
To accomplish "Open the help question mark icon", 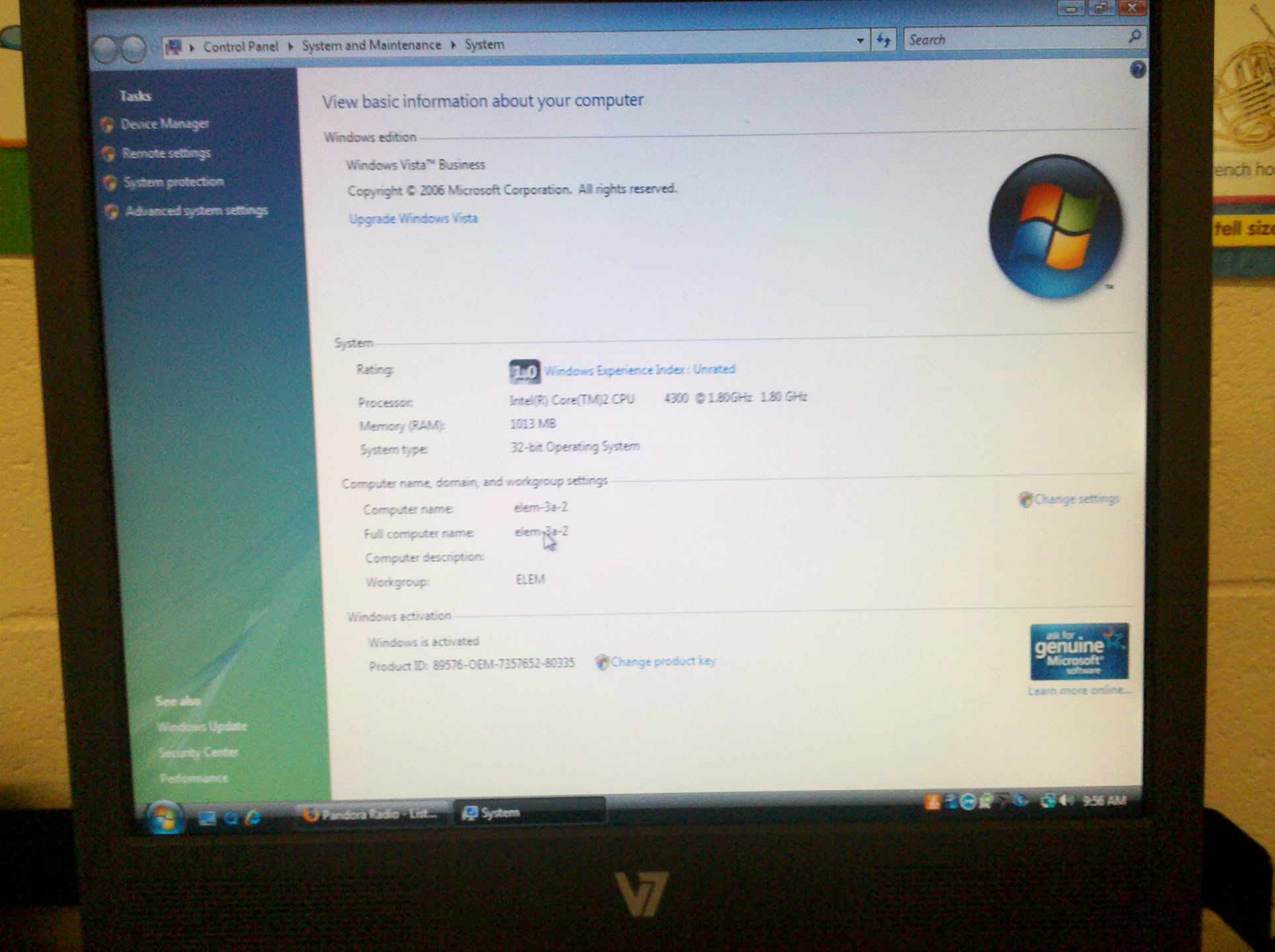I will [1137, 69].
